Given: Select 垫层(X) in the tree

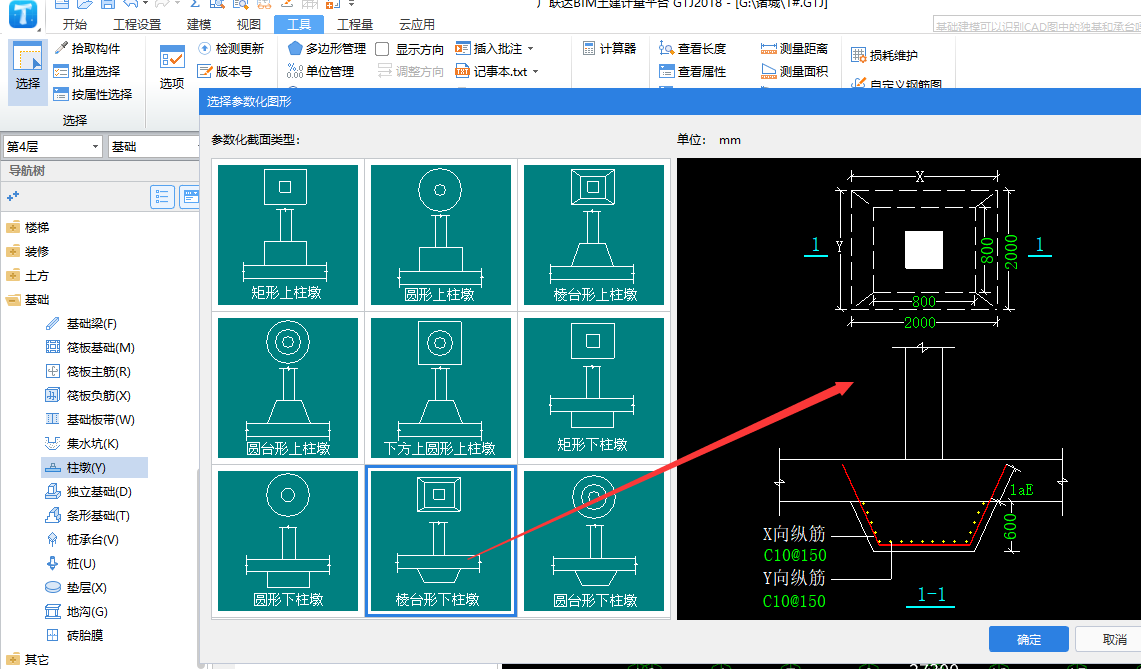Looking at the screenshot, I should (x=76, y=587).
